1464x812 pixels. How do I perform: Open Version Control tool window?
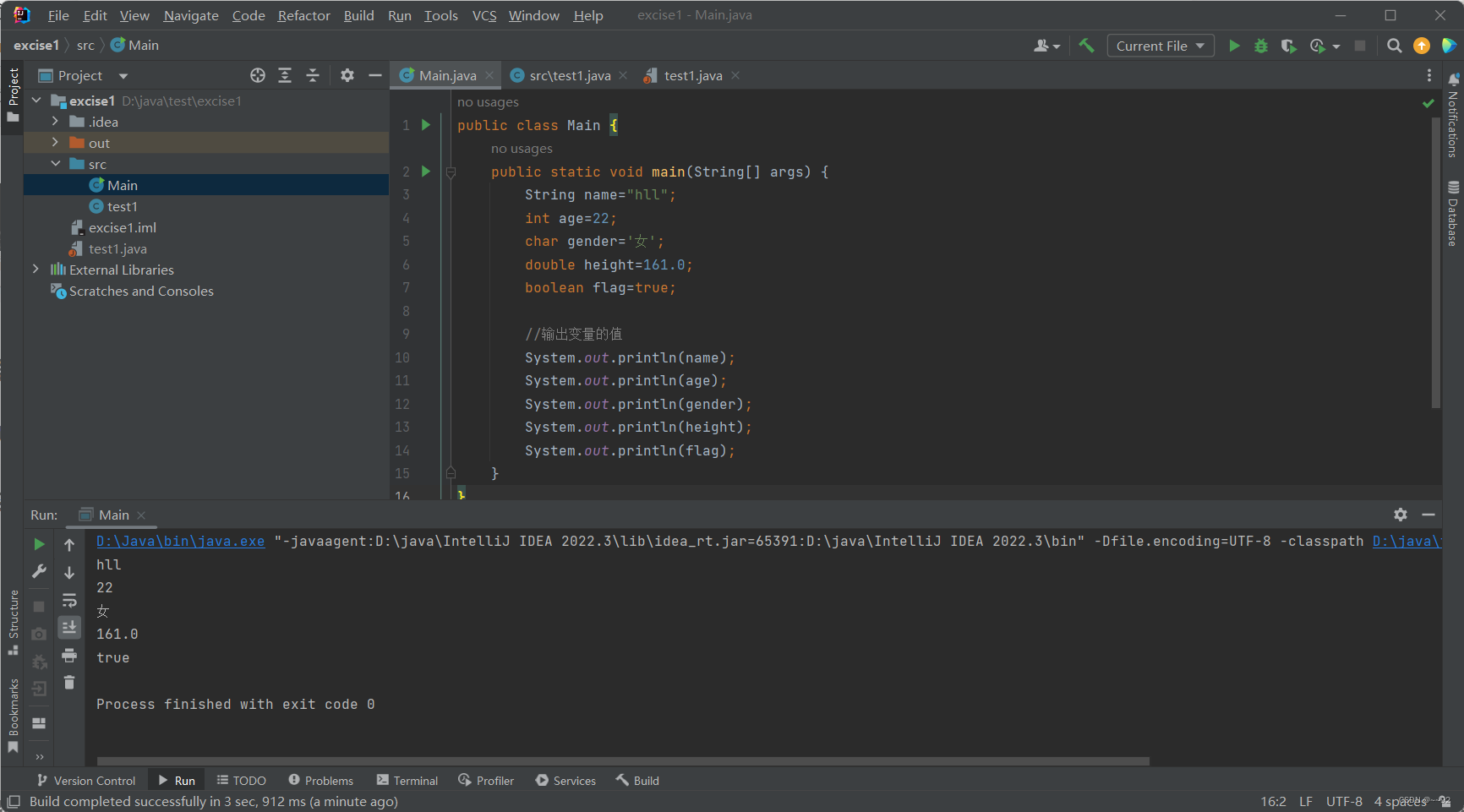coord(86,781)
